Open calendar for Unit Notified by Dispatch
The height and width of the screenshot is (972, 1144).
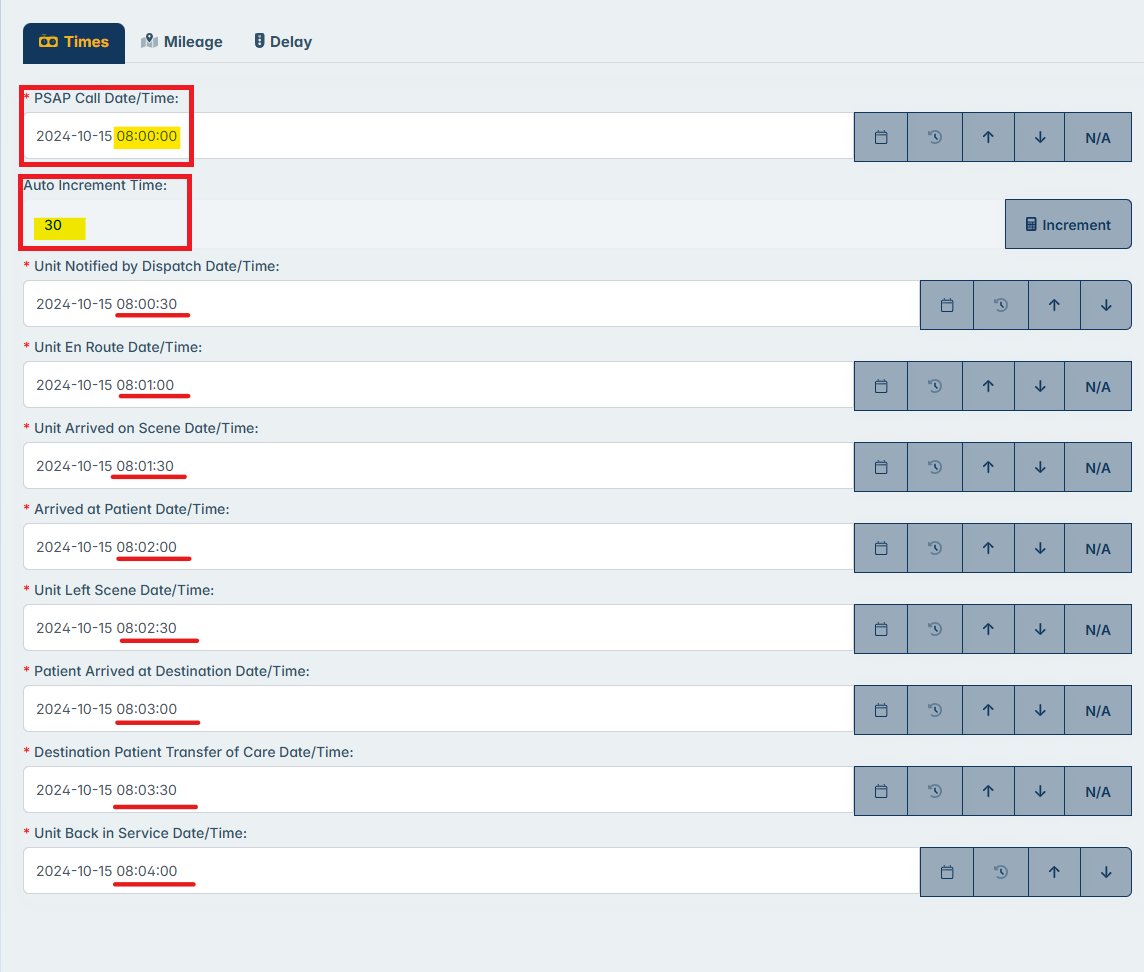947,305
